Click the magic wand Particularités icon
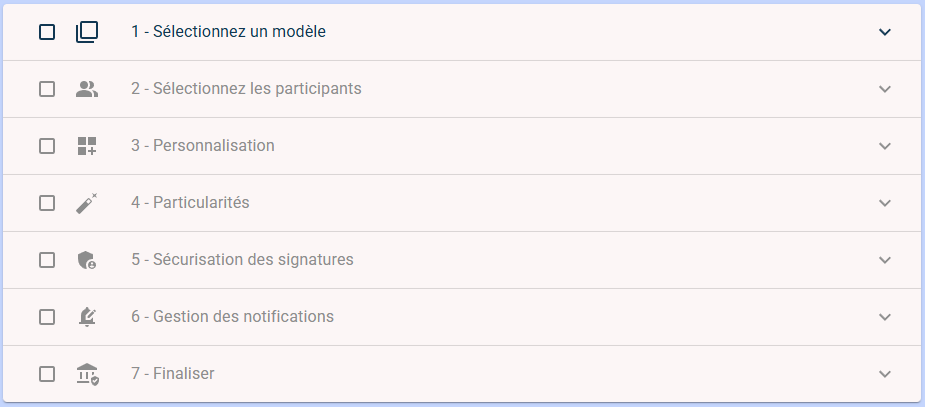The width and height of the screenshot is (925, 407). click(x=87, y=203)
